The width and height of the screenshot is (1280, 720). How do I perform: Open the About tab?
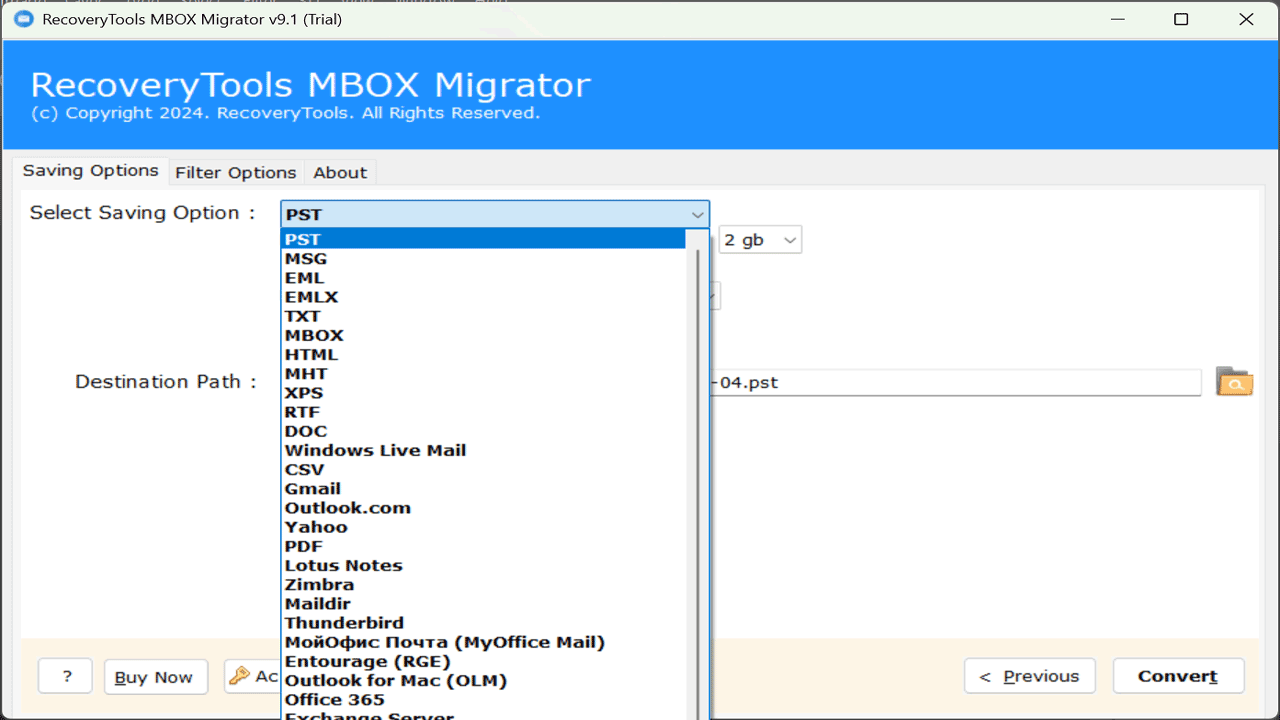click(340, 172)
